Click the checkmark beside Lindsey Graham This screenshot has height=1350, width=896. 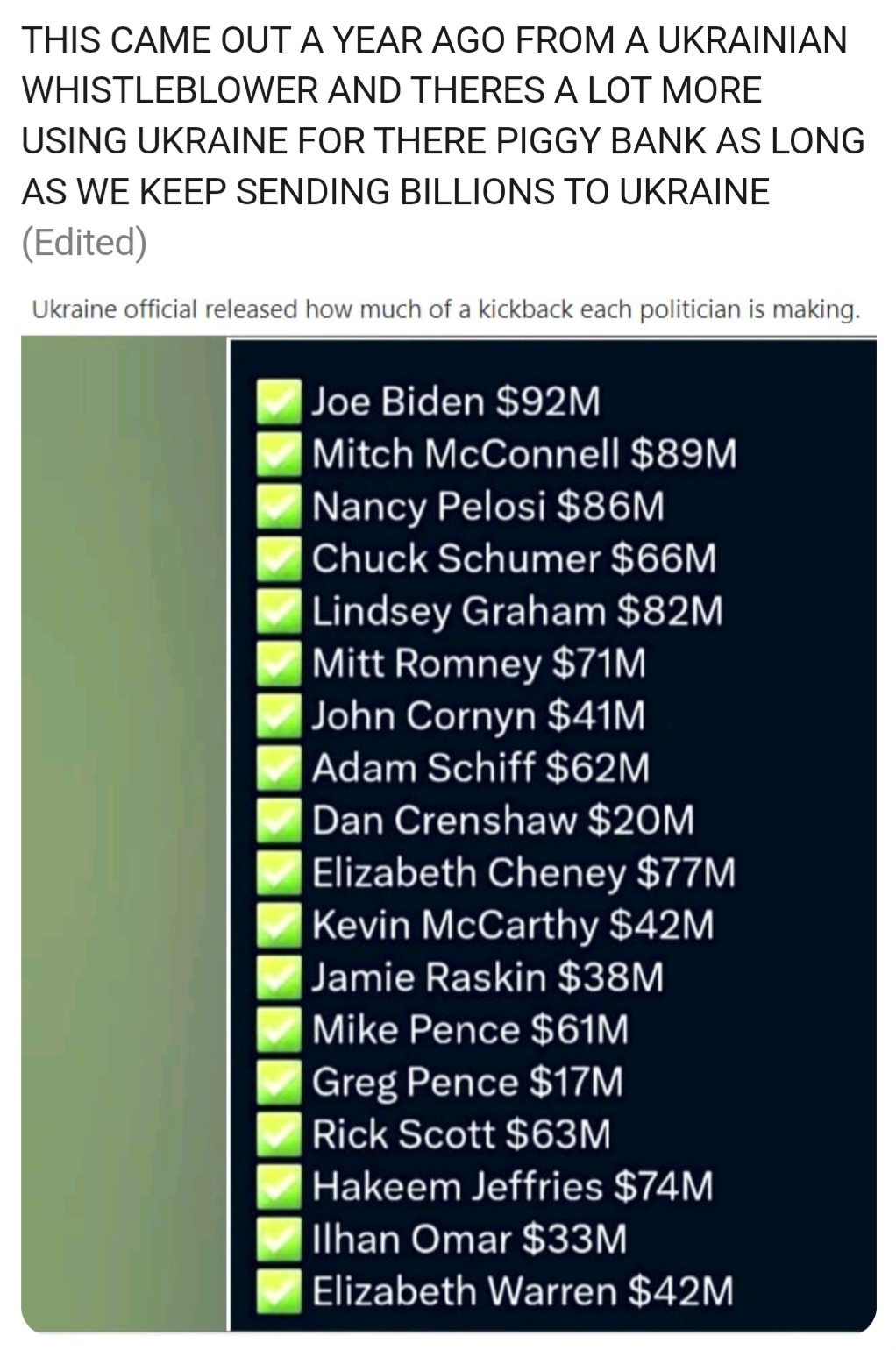pos(280,611)
